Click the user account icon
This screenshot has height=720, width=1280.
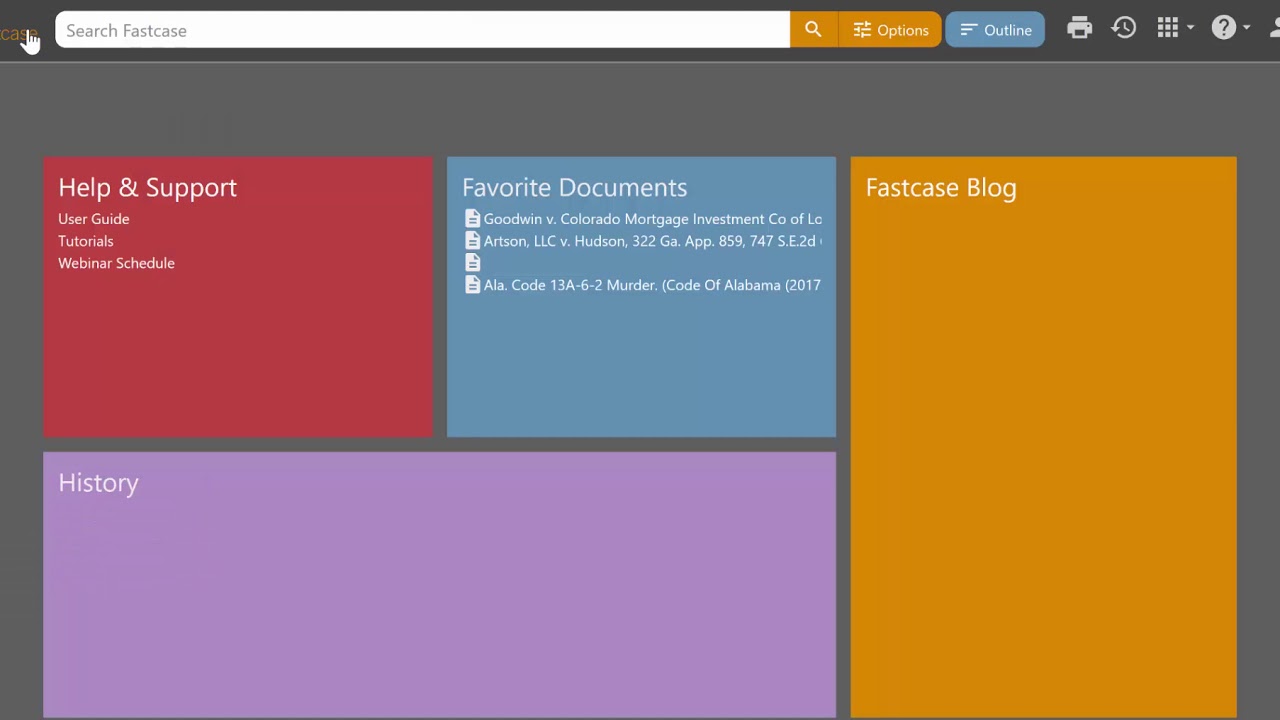click(x=1274, y=29)
